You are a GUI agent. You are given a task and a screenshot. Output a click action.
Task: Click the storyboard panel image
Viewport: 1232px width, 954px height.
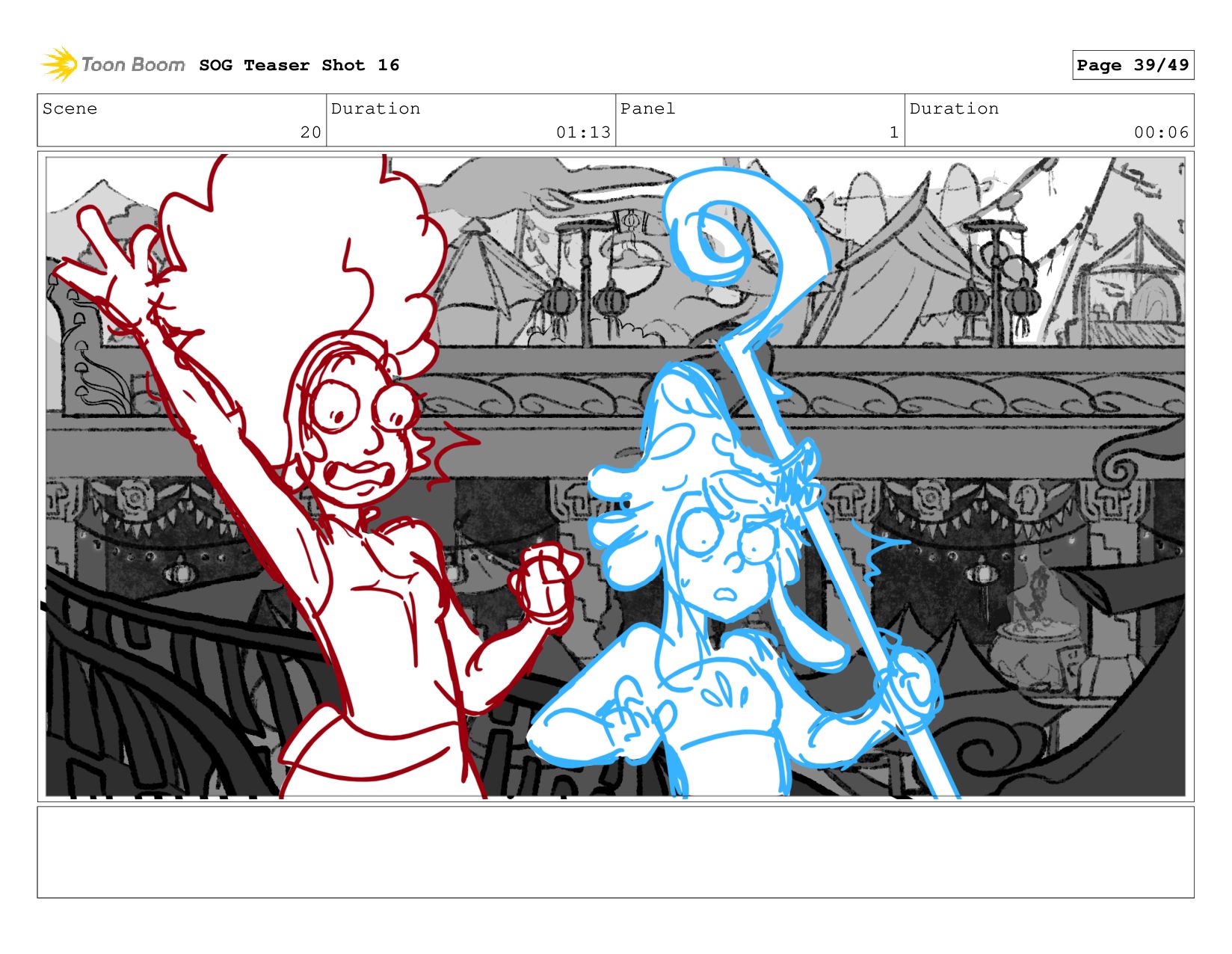tap(615, 476)
